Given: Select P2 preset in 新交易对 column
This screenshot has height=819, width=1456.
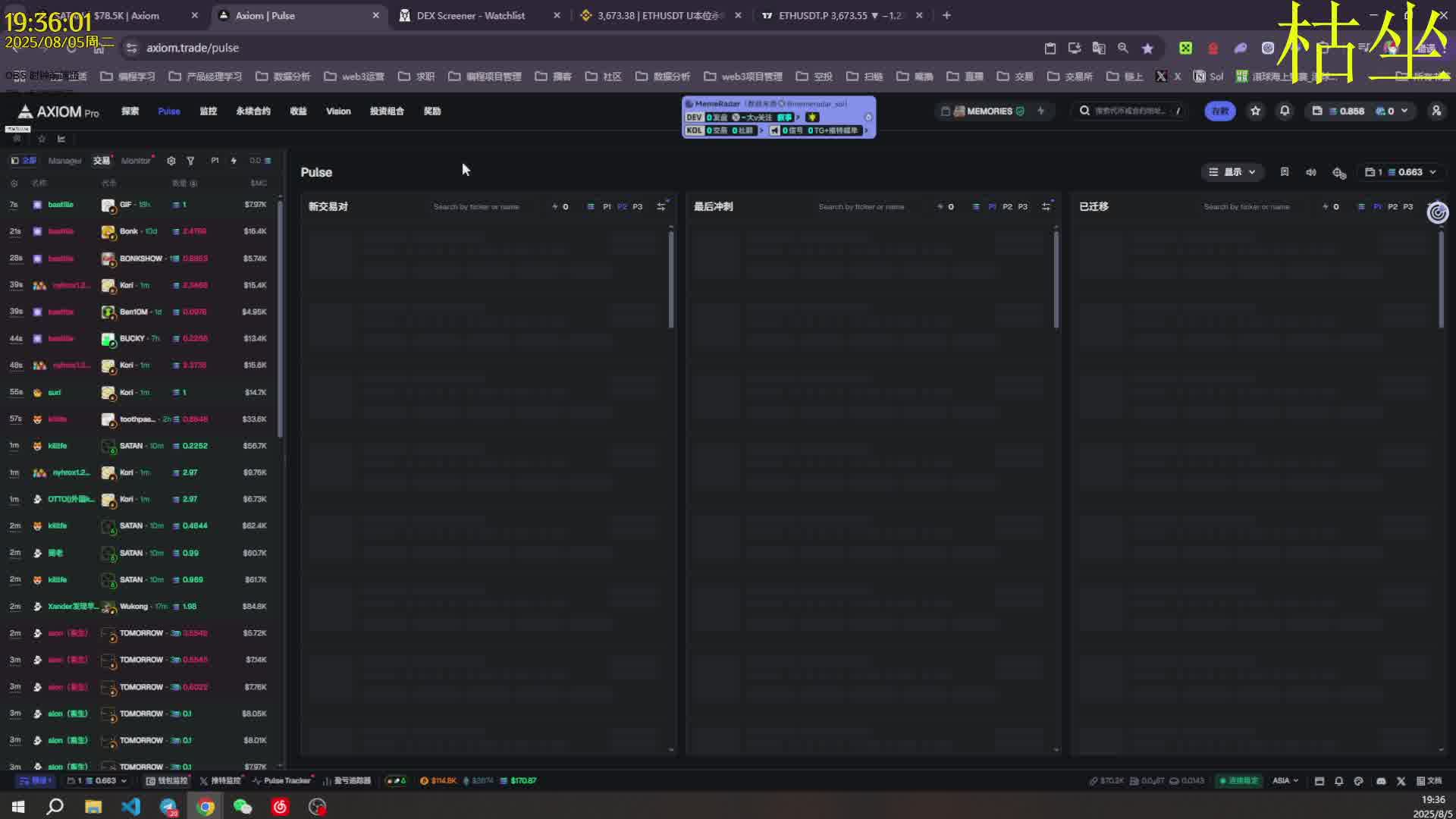Looking at the screenshot, I should click(622, 207).
